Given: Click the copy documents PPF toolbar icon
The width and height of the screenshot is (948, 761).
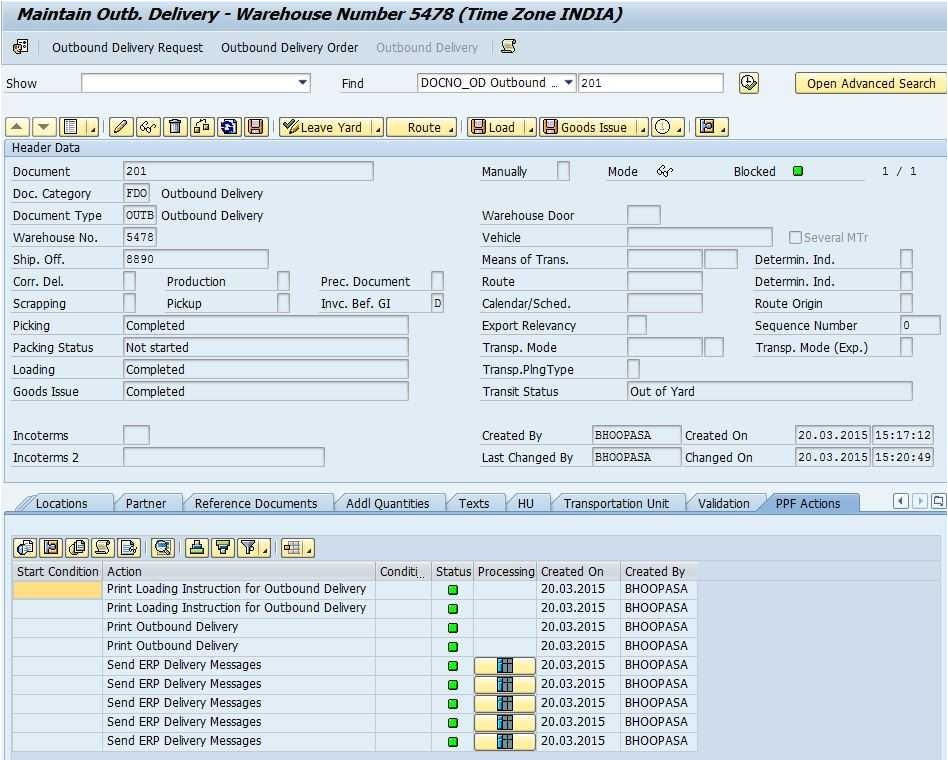Looking at the screenshot, I should 77,548.
